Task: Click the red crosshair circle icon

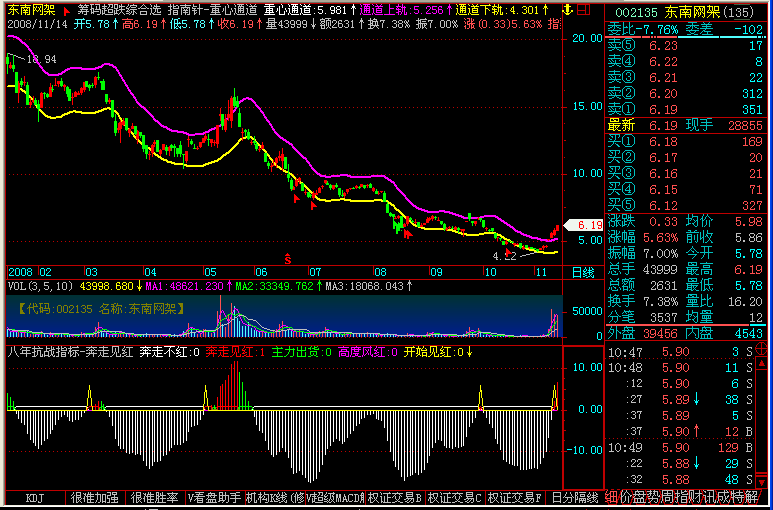Action: (761, 347)
